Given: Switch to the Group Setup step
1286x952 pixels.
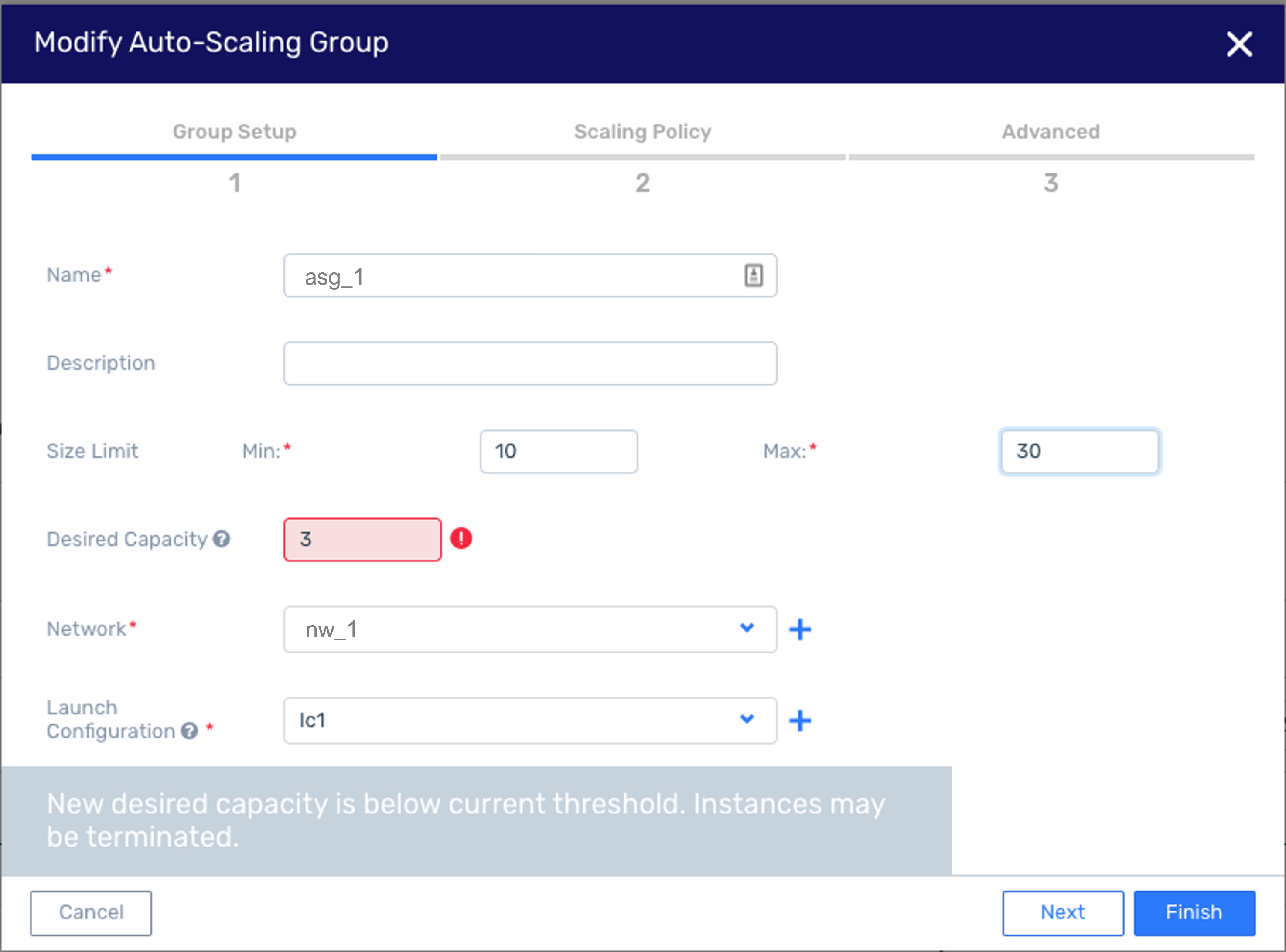Looking at the screenshot, I should 235,131.
